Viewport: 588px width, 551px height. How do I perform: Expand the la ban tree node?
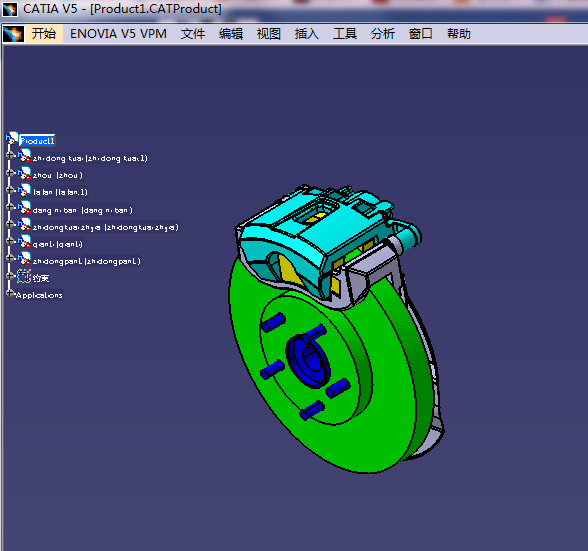pyautogui.click(x=10, y=189)
